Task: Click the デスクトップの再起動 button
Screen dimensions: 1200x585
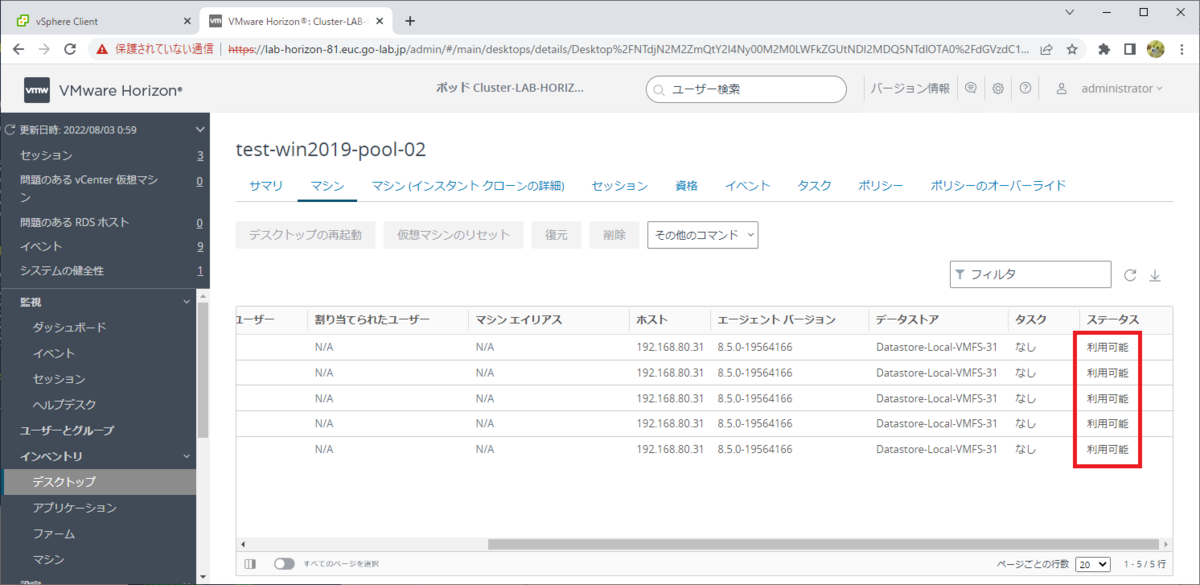Action: 305,235
